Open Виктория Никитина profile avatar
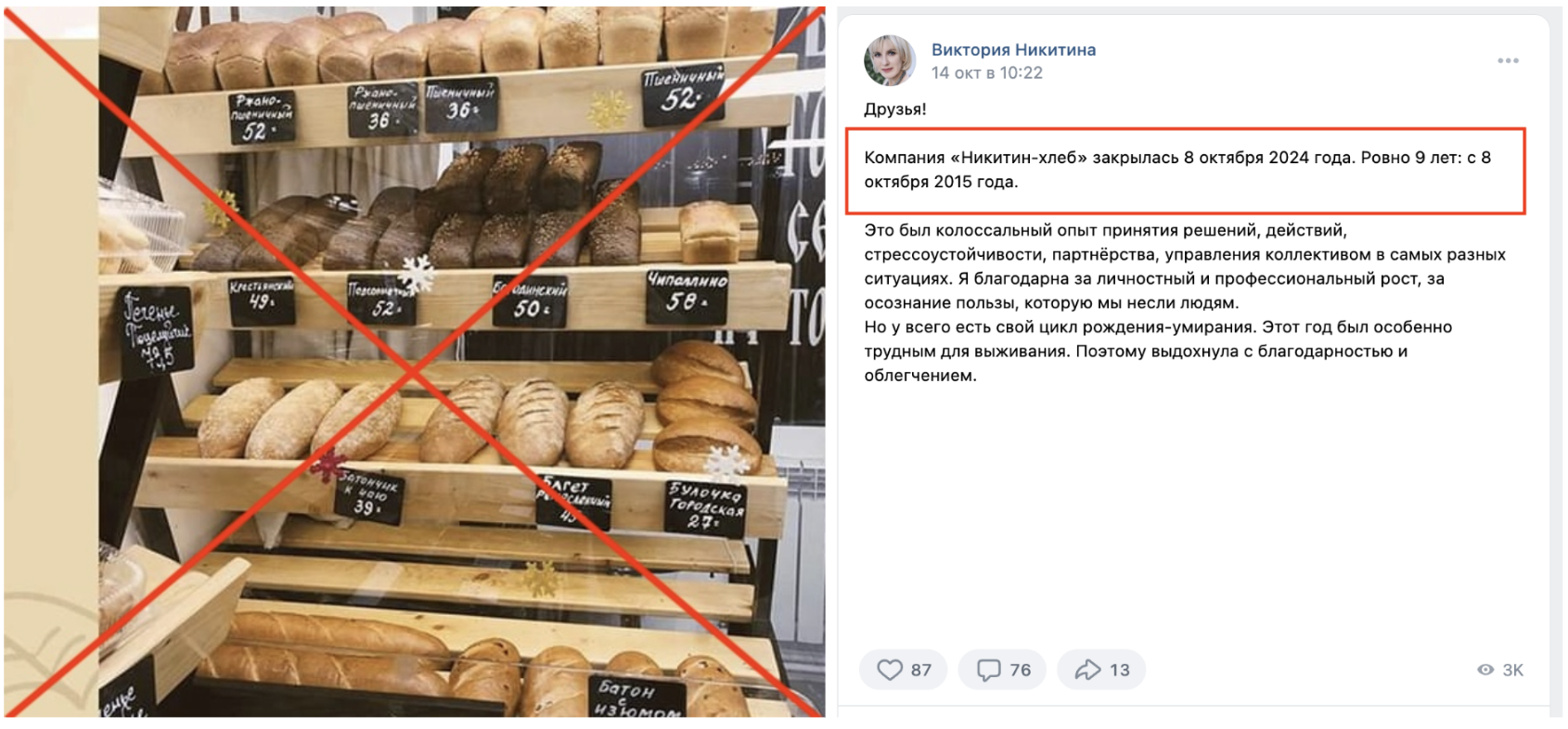 (x=890, y=60)
